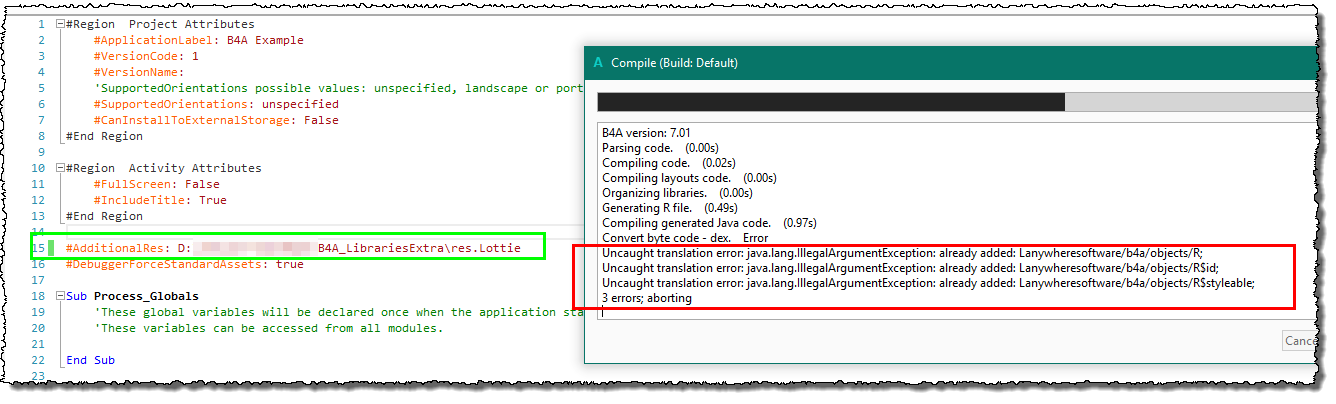
Task: Click the 'Sub Process_Globals' declaration
Action: click(x=132, y=296)
